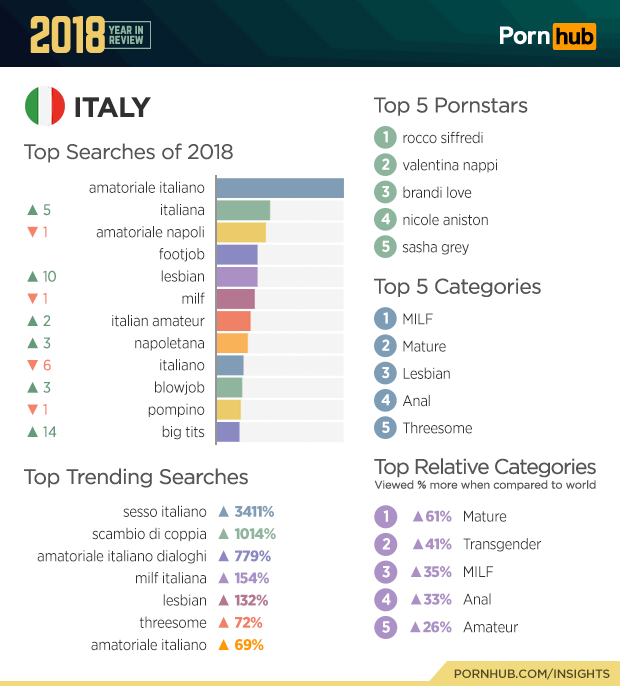The image size is (620, 686).
Task: Click the up arrow beside 3411% trending value
Action: tap(224, 512)
